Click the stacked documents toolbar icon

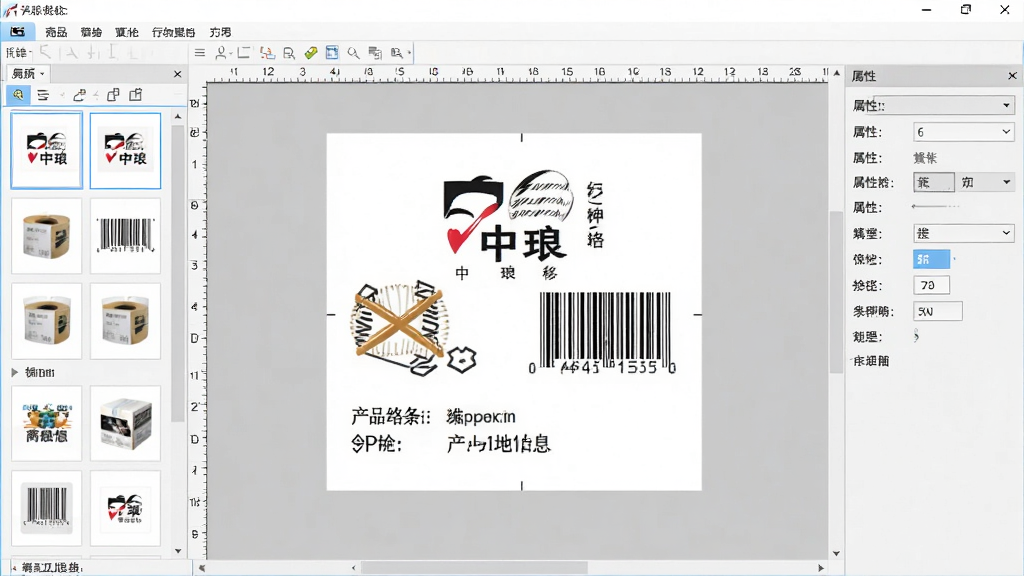(x=375, y=53)
